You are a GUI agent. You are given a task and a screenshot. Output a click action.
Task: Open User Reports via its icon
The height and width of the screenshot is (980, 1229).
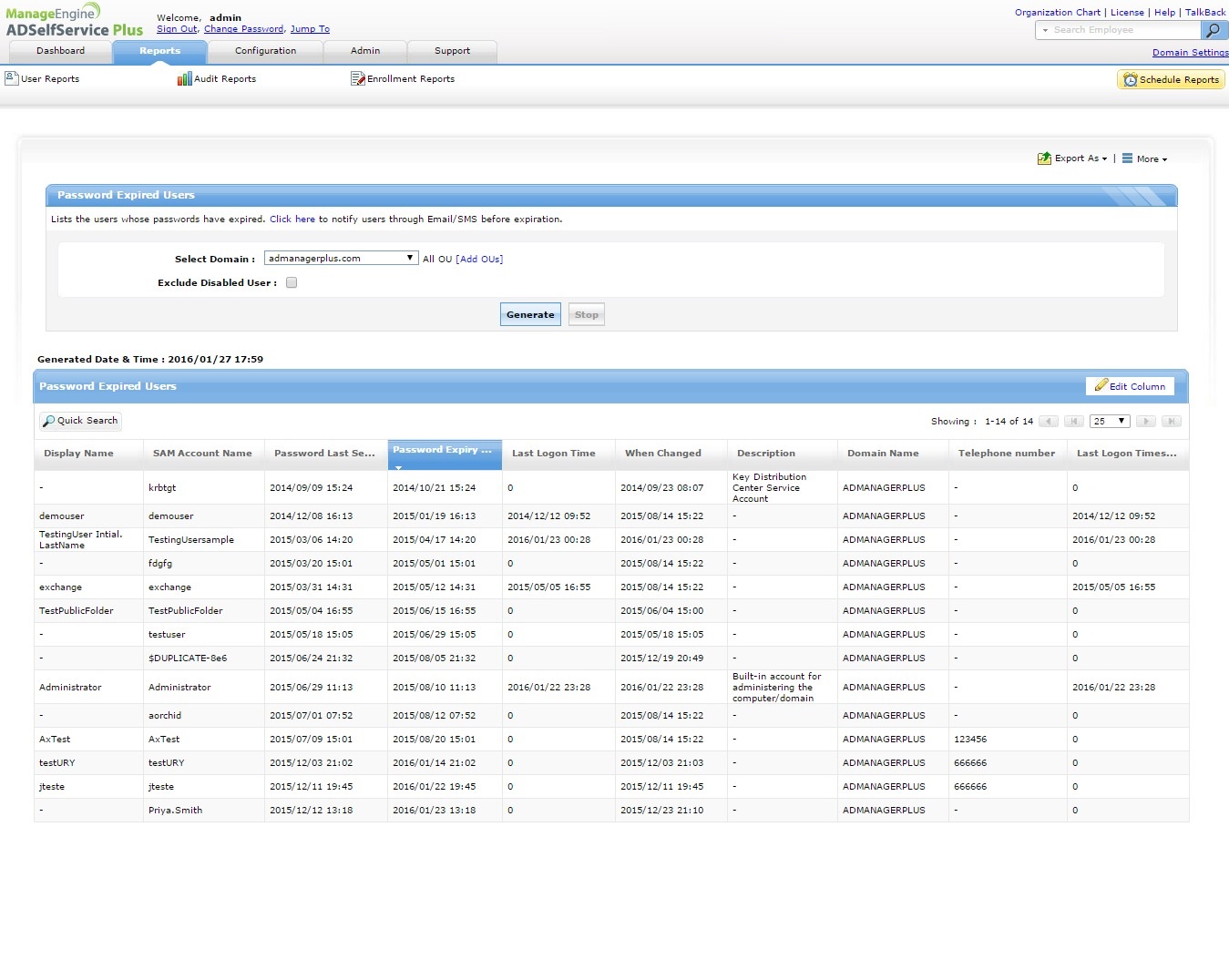pos(12,78)
